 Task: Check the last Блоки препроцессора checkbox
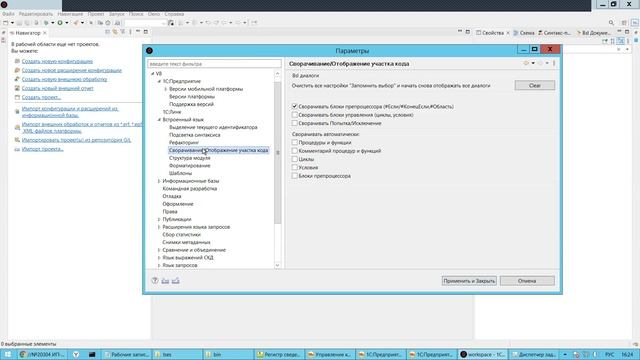294,176
